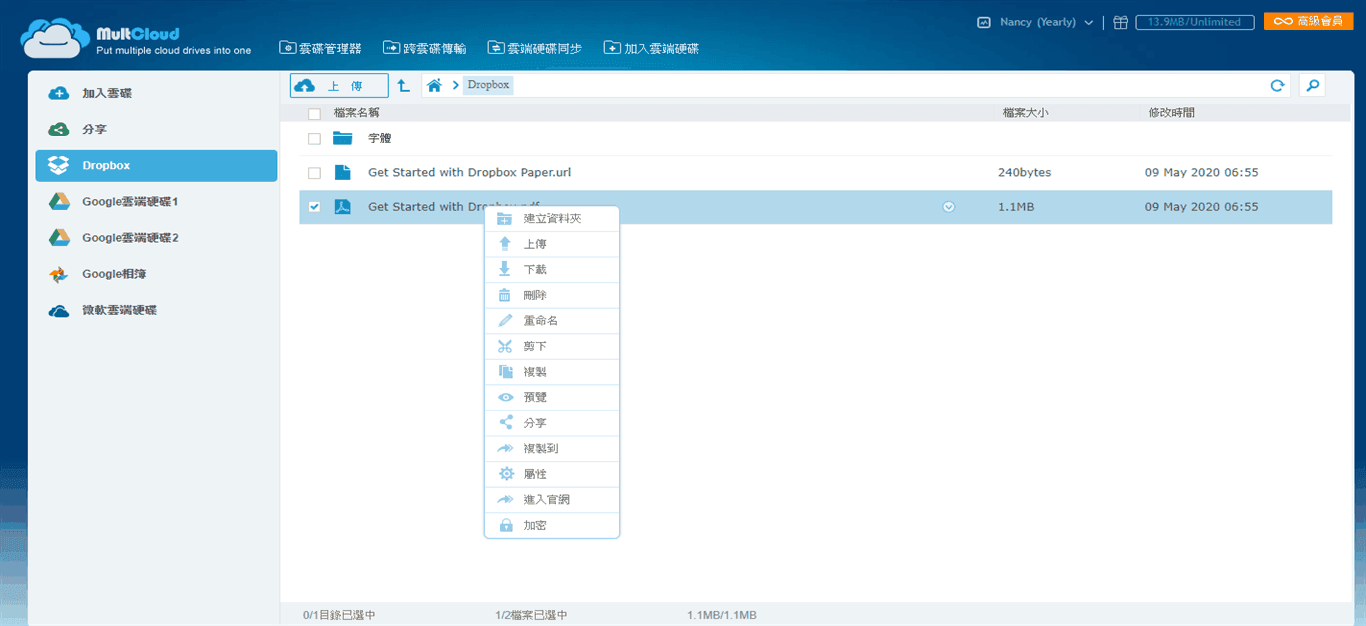Click the MultCloud cloud logo
The height and width of the screenshot is (626, 1366).
coord(56,40)
